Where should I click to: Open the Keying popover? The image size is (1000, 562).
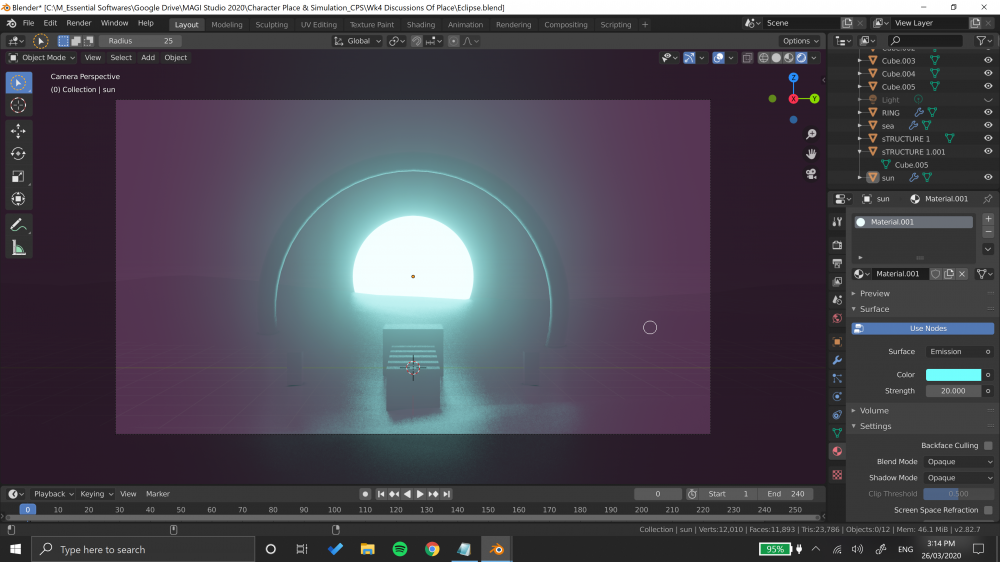click(x=96, y=494)
